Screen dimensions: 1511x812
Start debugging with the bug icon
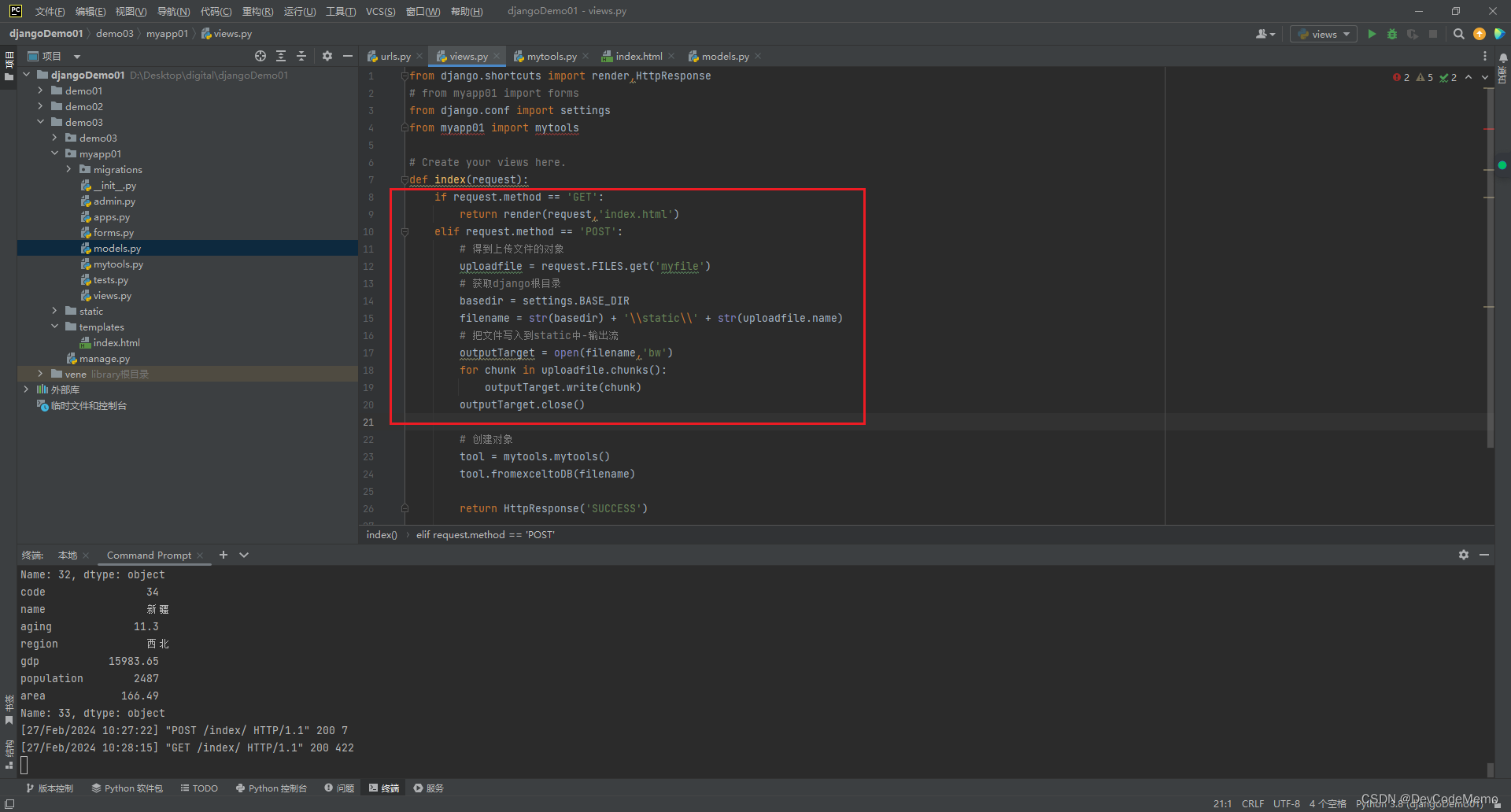tap(1391, 34)
